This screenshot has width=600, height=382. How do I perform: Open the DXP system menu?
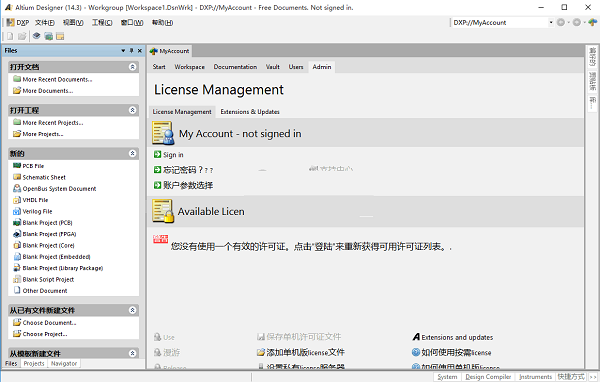click(x=18, y=23)
